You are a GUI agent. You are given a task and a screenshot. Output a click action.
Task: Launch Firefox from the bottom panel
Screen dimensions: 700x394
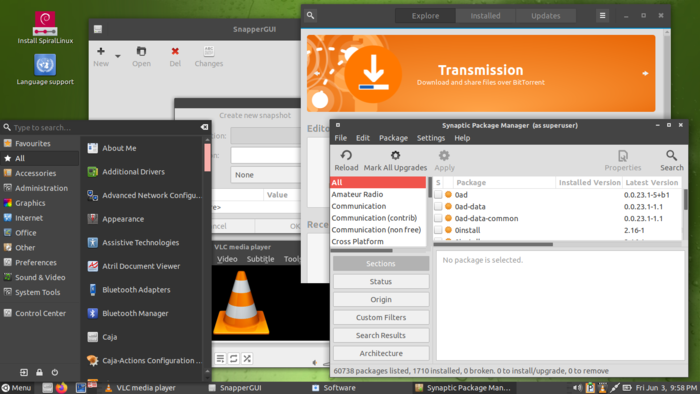(x=62, y=388)
